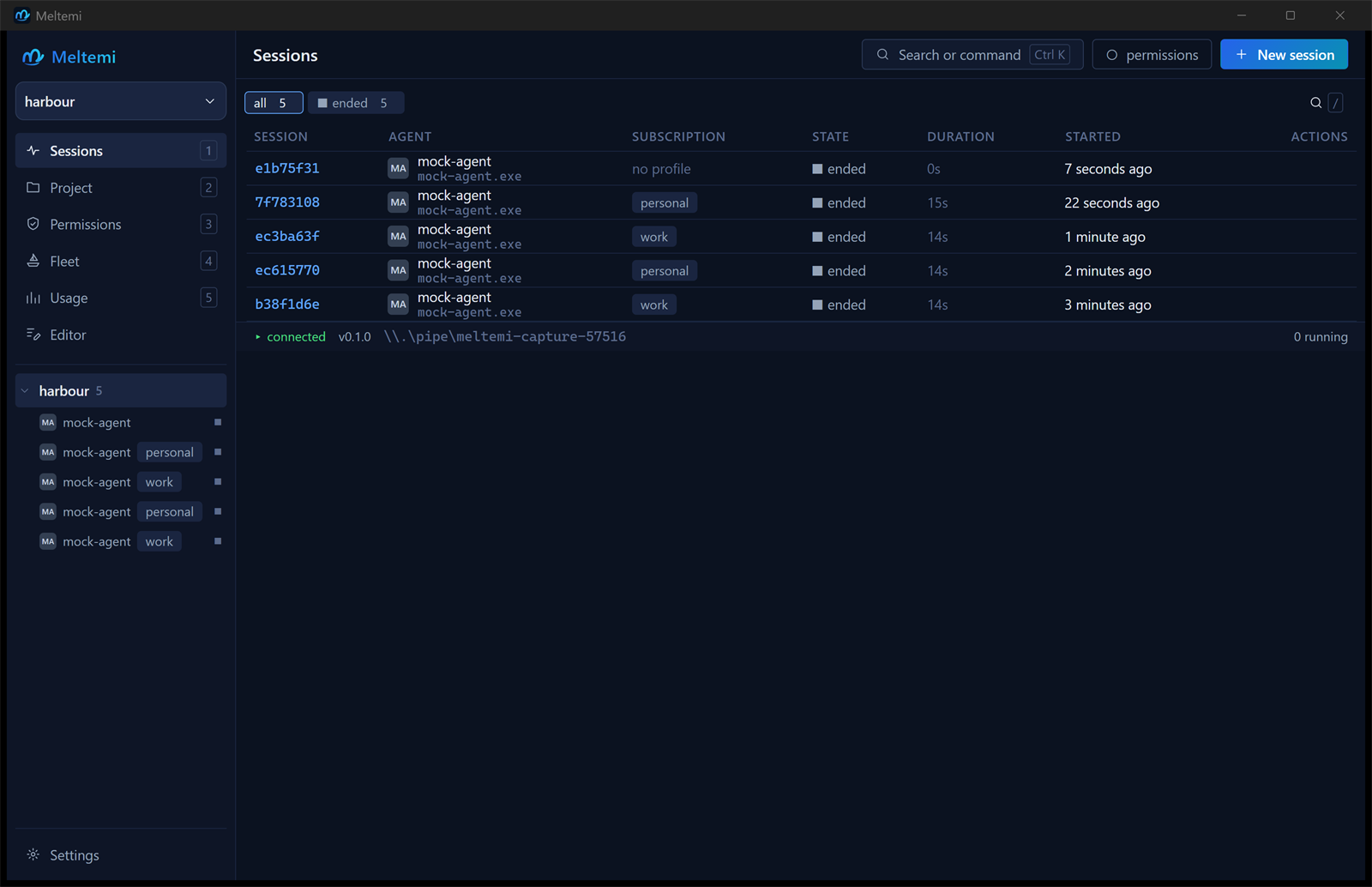Open the Editor page
The image size is (1372, 887).
tap(121, 335)
